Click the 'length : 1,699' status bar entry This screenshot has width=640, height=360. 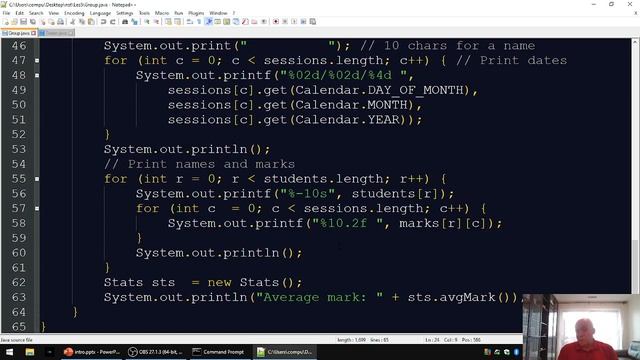click(x=351, y=340)
